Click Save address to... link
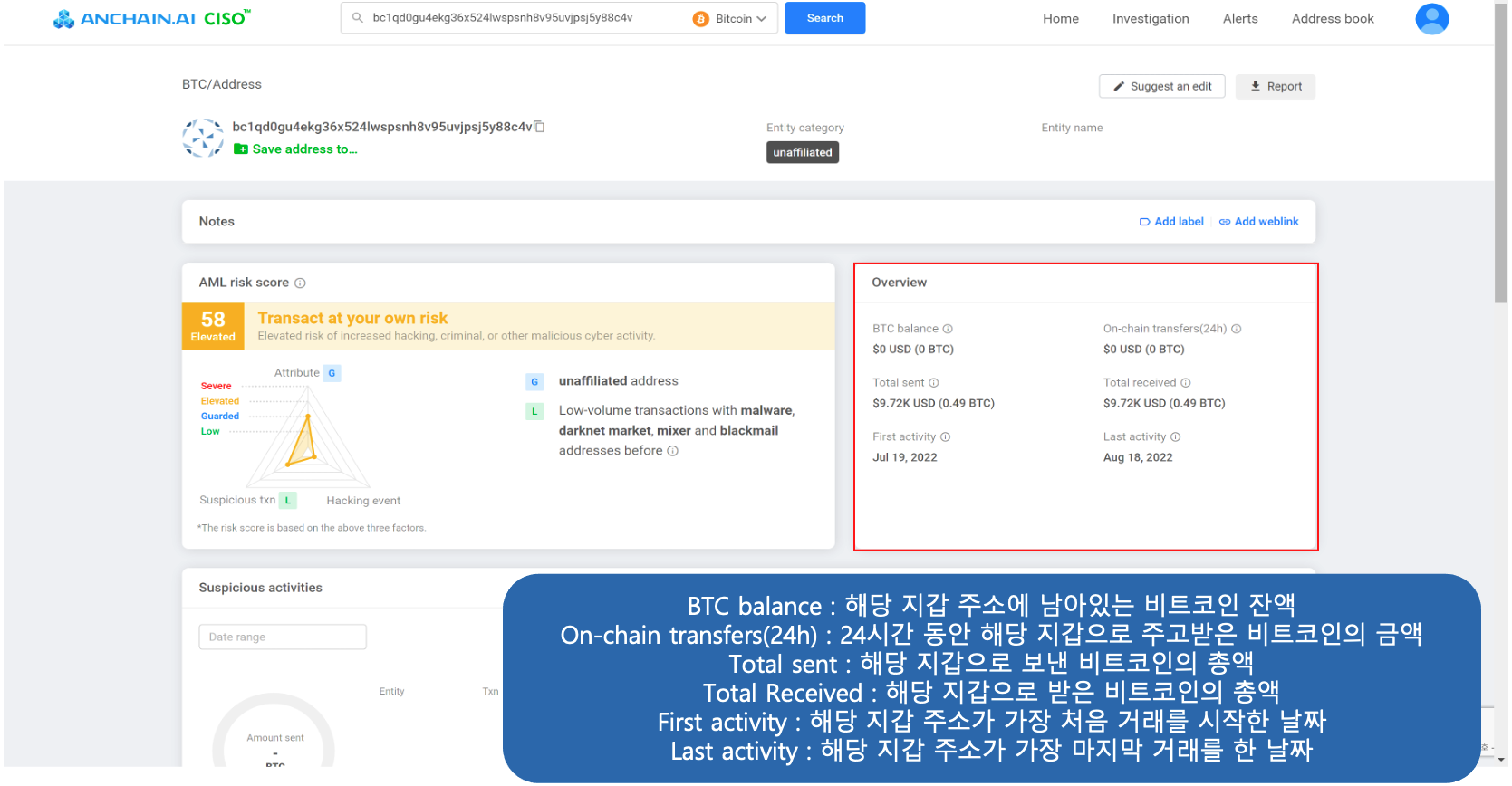 [295, 149]
